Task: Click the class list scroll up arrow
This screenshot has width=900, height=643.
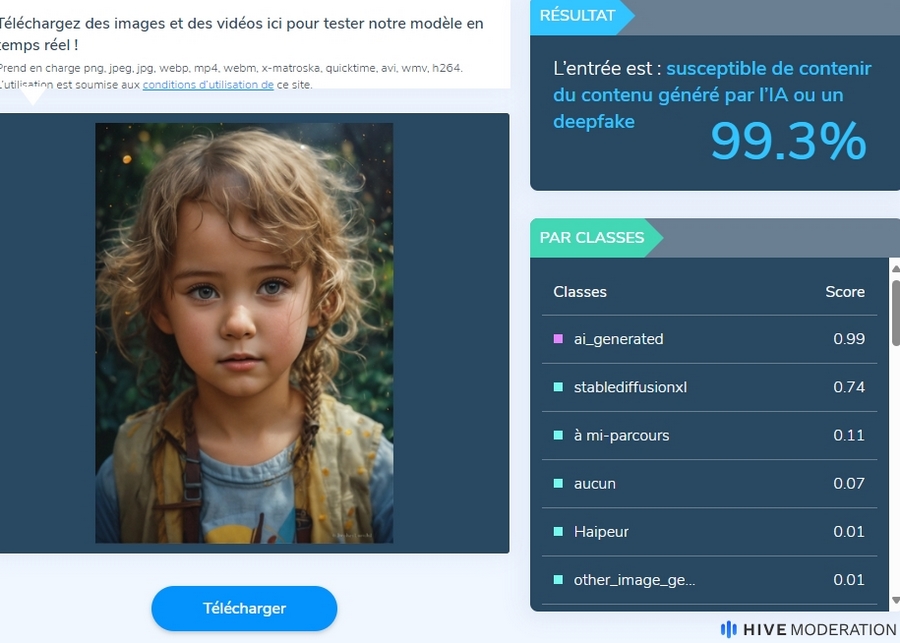Action: 895,268
